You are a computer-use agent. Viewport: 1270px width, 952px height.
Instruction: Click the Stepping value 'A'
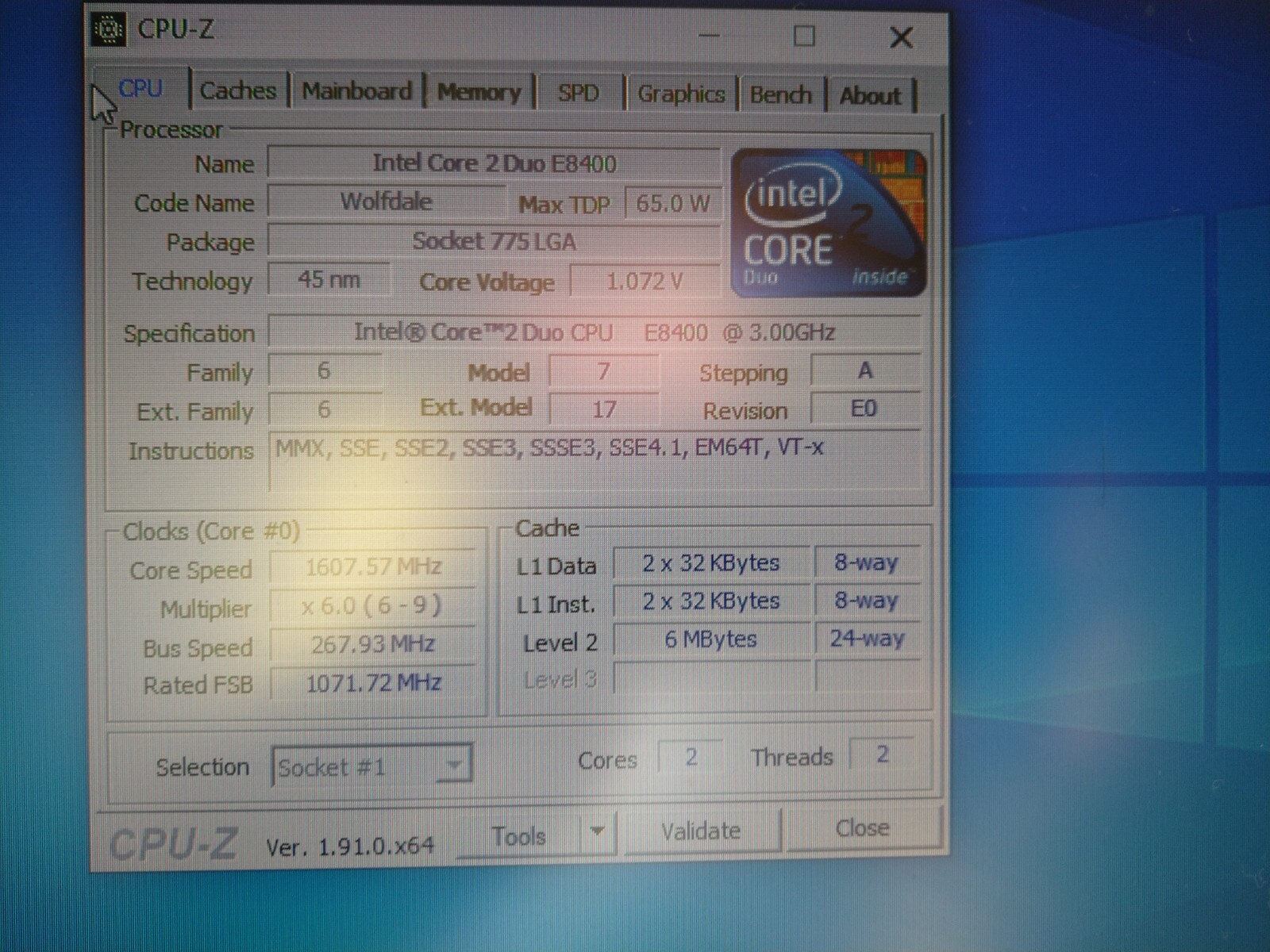865,370
